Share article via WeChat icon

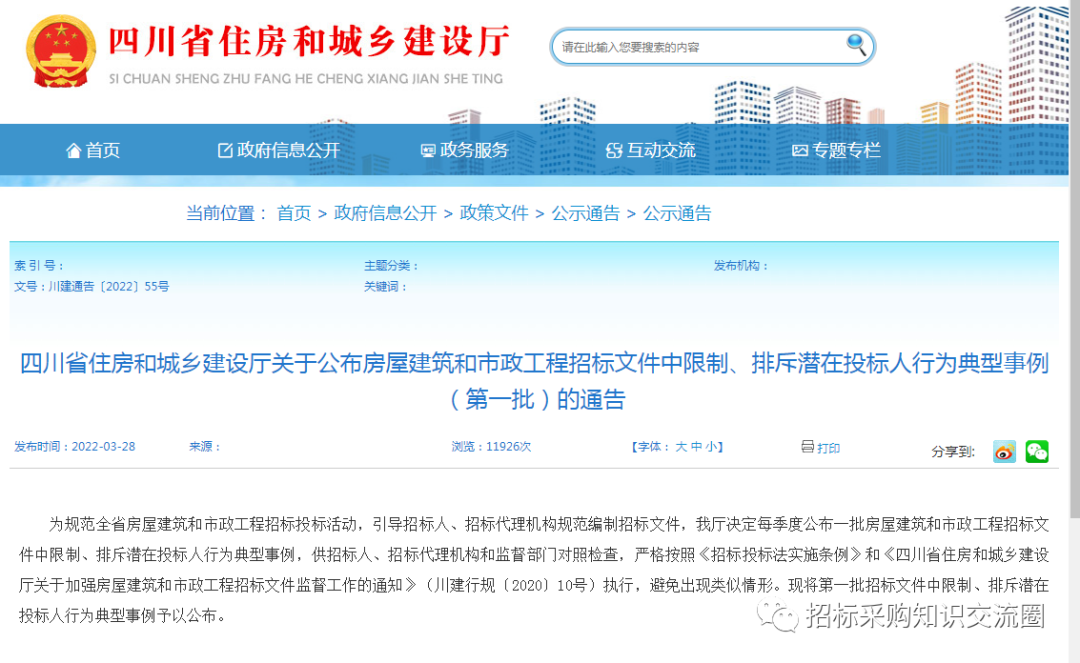pyautogui.click(x=1037, y=451)
